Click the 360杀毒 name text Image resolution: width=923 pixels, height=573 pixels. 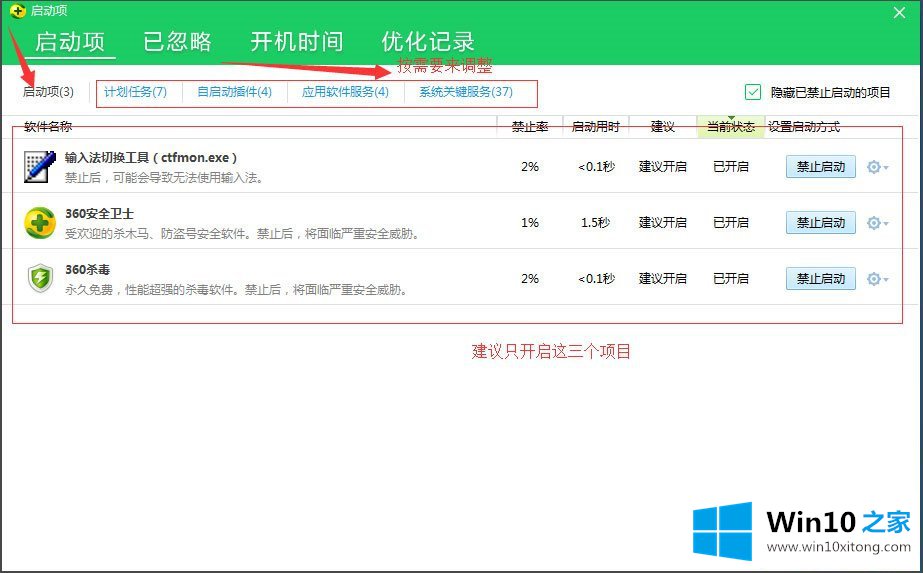click(88, 270)
